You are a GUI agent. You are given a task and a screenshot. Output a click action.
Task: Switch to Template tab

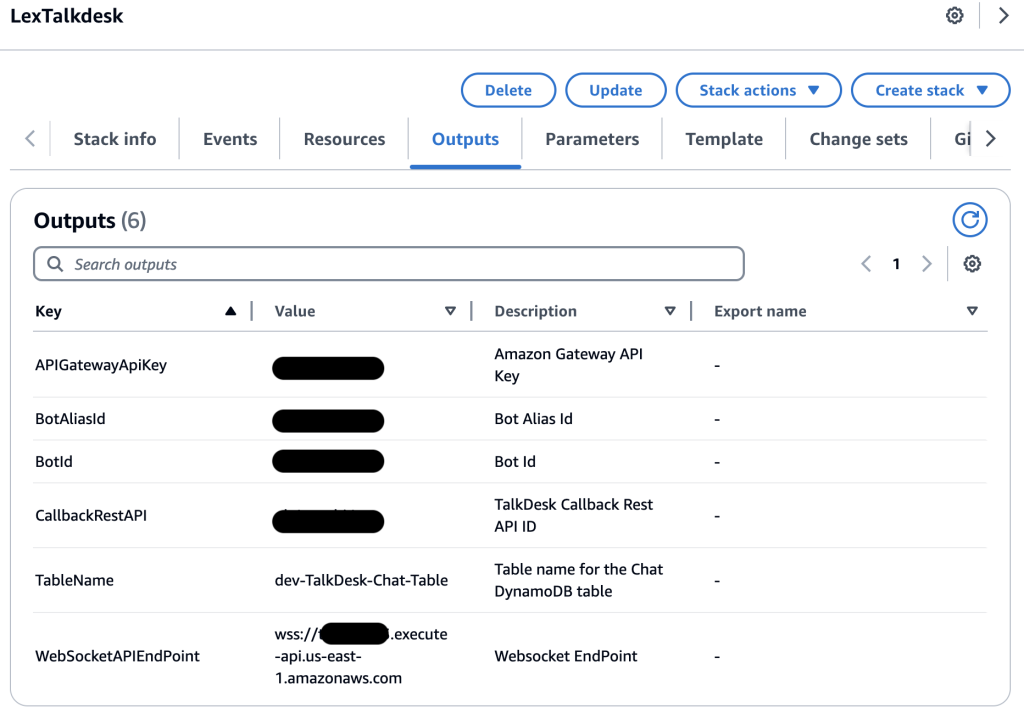coord(724,139)
